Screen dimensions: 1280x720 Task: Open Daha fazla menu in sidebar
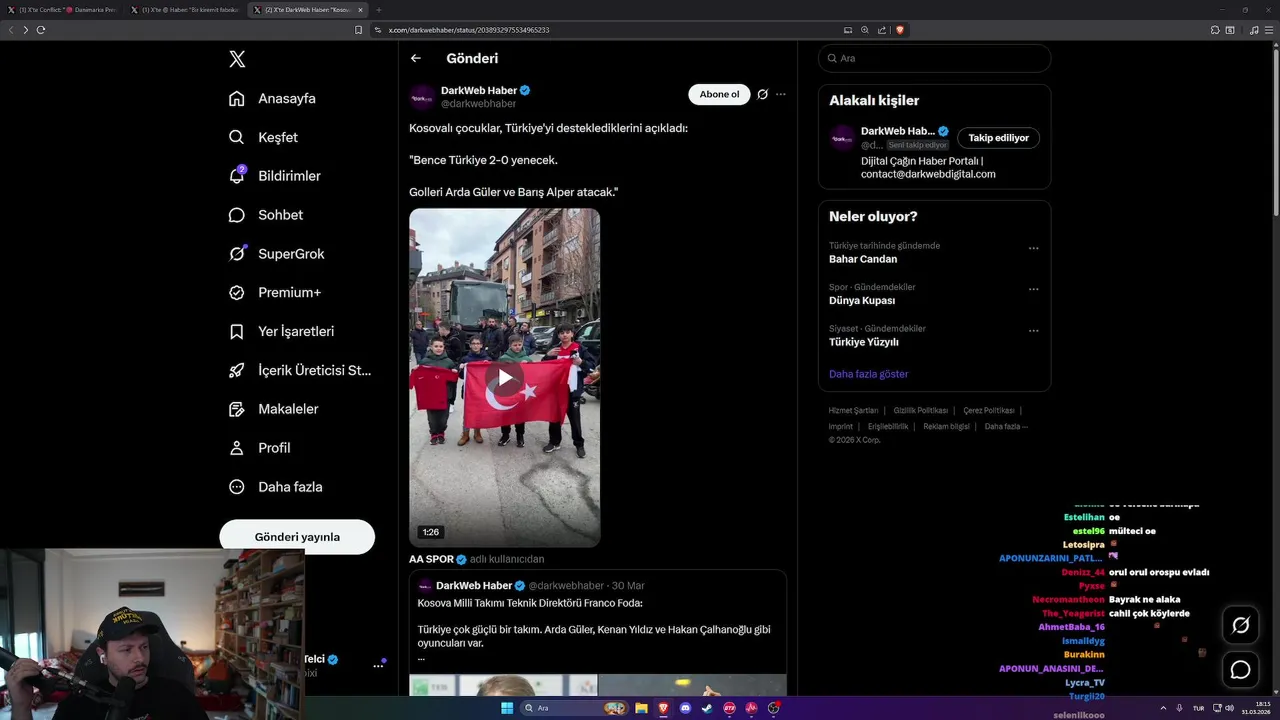tap(276, 487)
